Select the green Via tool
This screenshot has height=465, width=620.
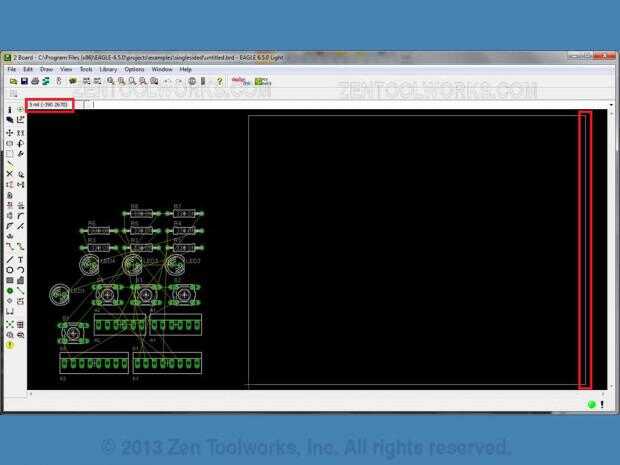pyautogui.click(x=10, y=291)
